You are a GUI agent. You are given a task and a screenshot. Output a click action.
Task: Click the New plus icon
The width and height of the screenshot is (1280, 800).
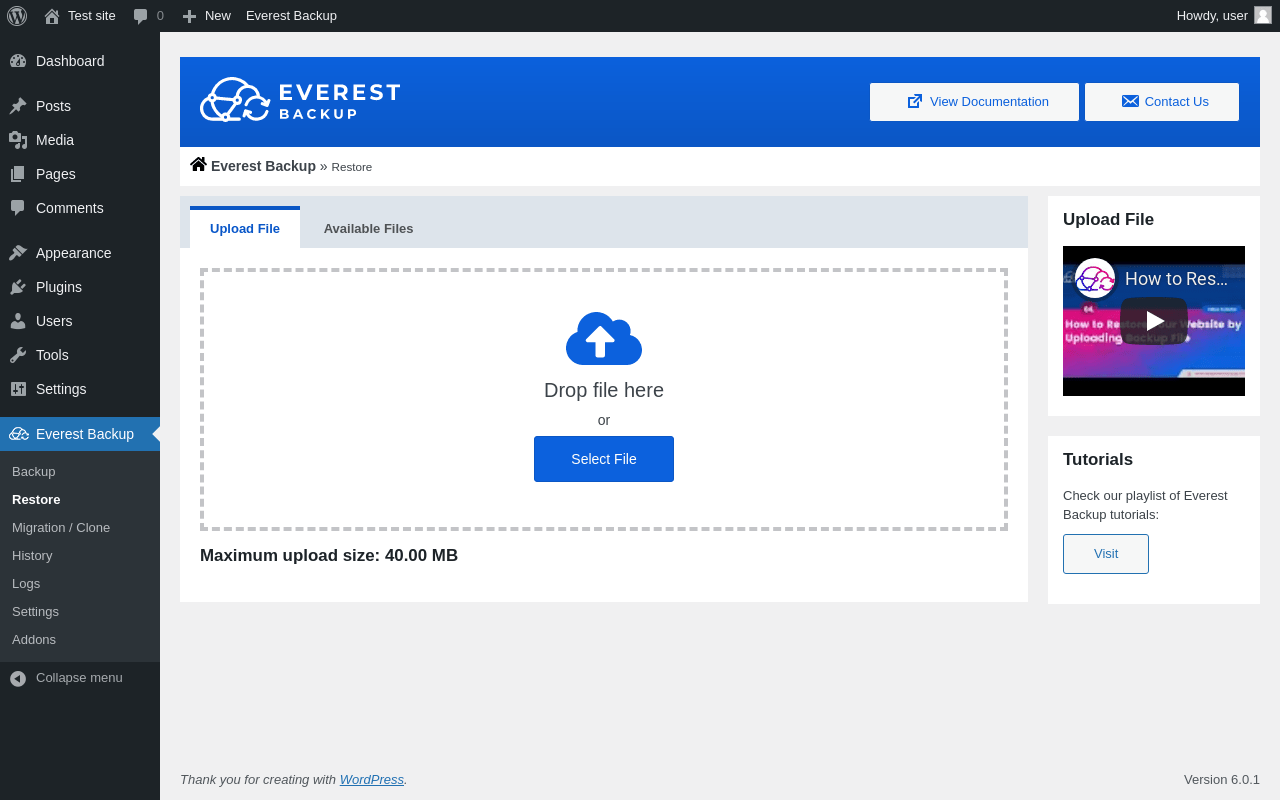tap(189, 16)
